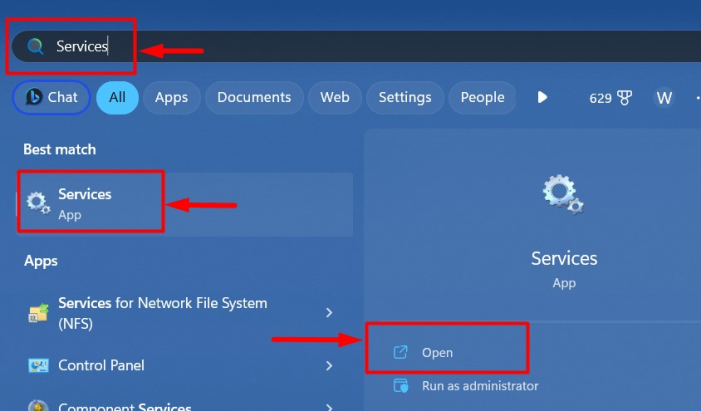Switch to the Documents filter tab
This screenshot has width=701, height=411.
(x=254, y=97)
